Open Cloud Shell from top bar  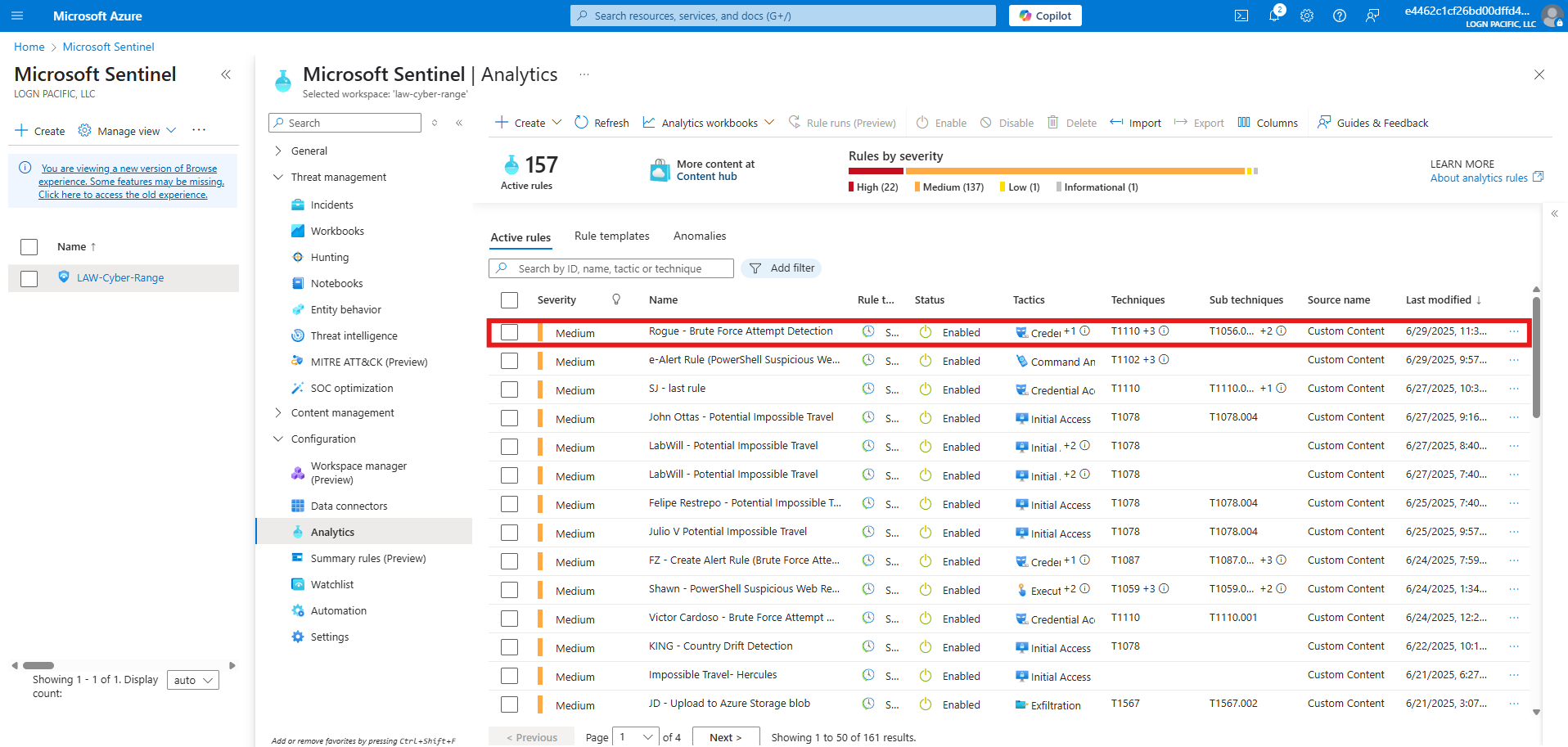click(x=1241, y=16)
